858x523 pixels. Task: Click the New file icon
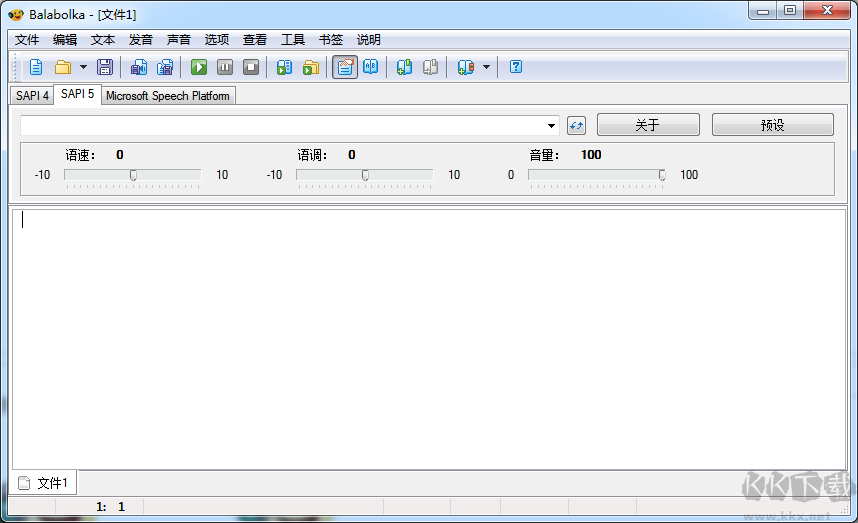click(36, 67)
